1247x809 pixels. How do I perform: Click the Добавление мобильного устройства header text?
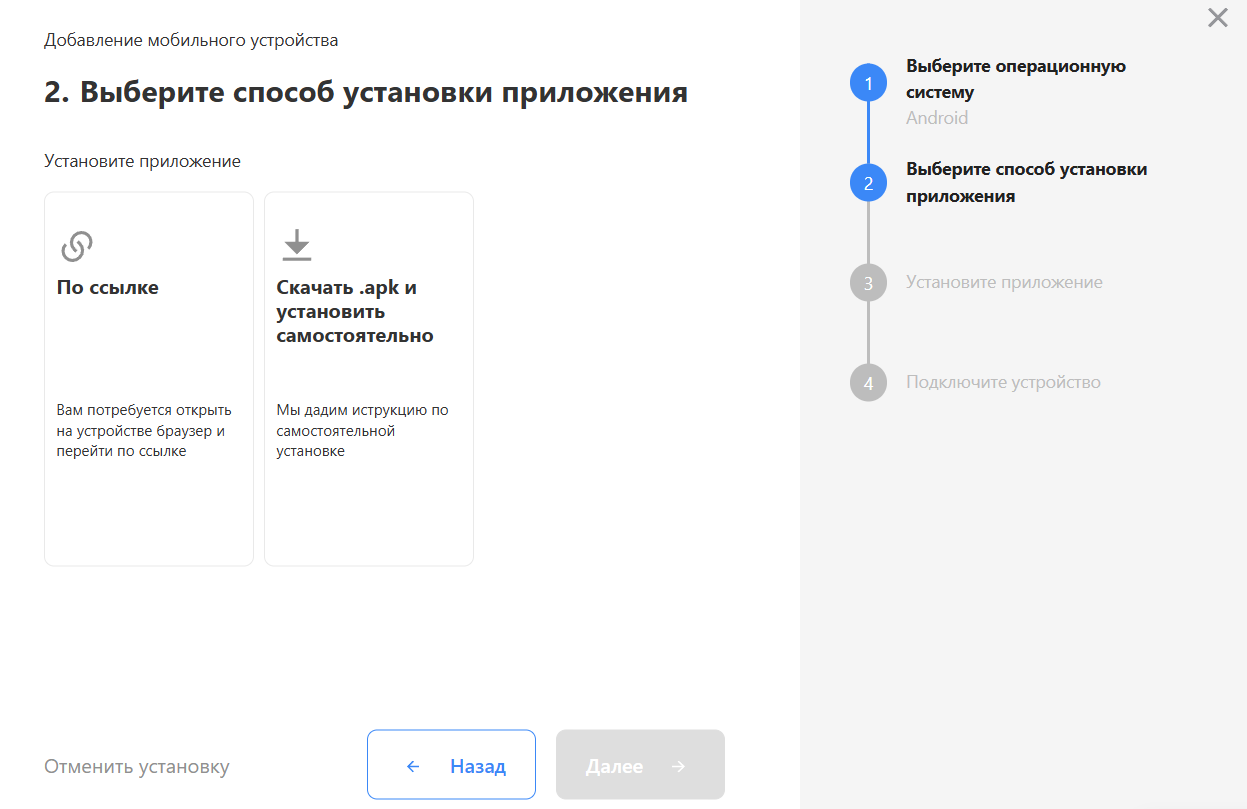pyautogui.click(x=191, y=41)
